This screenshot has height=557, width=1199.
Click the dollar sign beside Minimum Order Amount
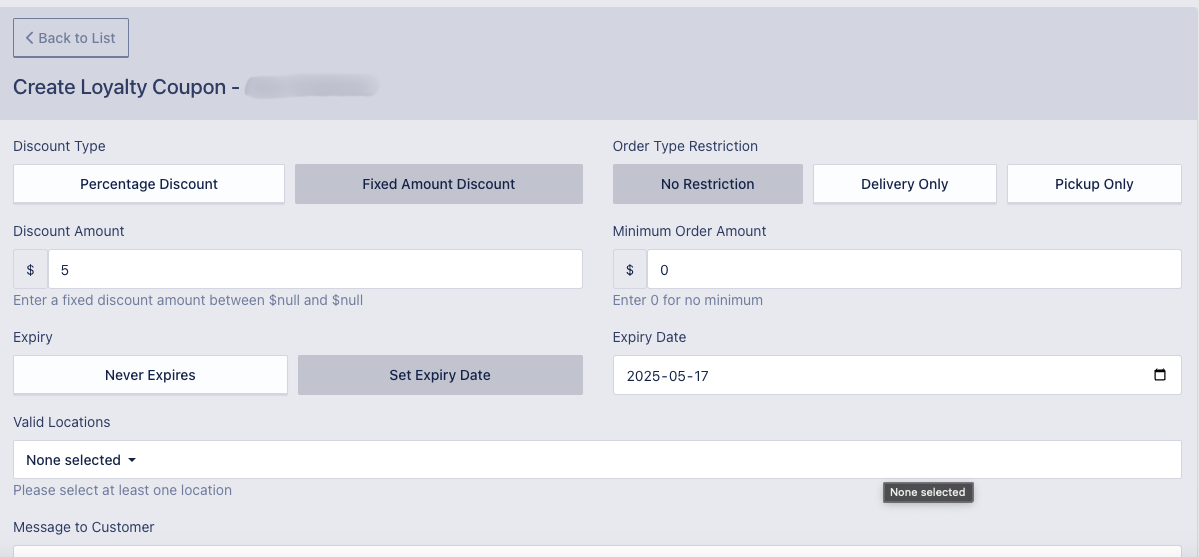[x=630, y=270]
